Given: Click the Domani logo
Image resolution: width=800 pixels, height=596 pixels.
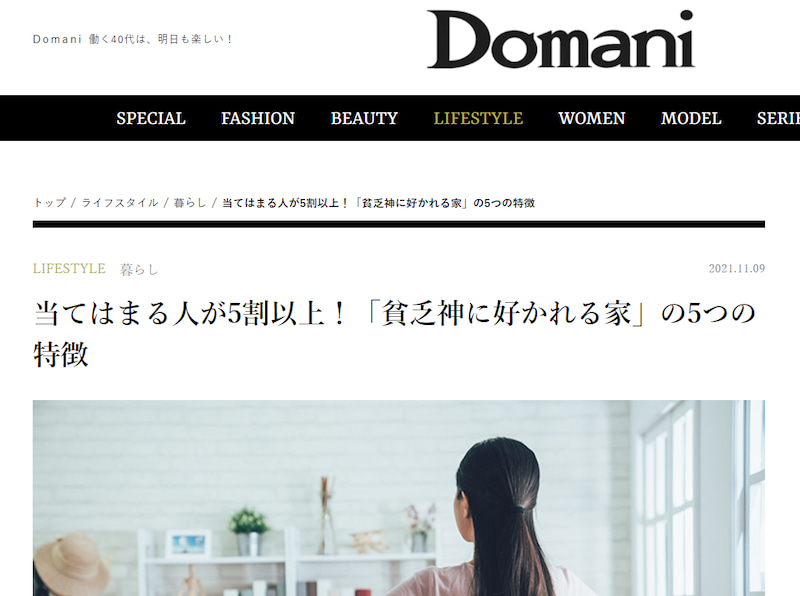Looking at the screenshot, I should coord(560,39).
